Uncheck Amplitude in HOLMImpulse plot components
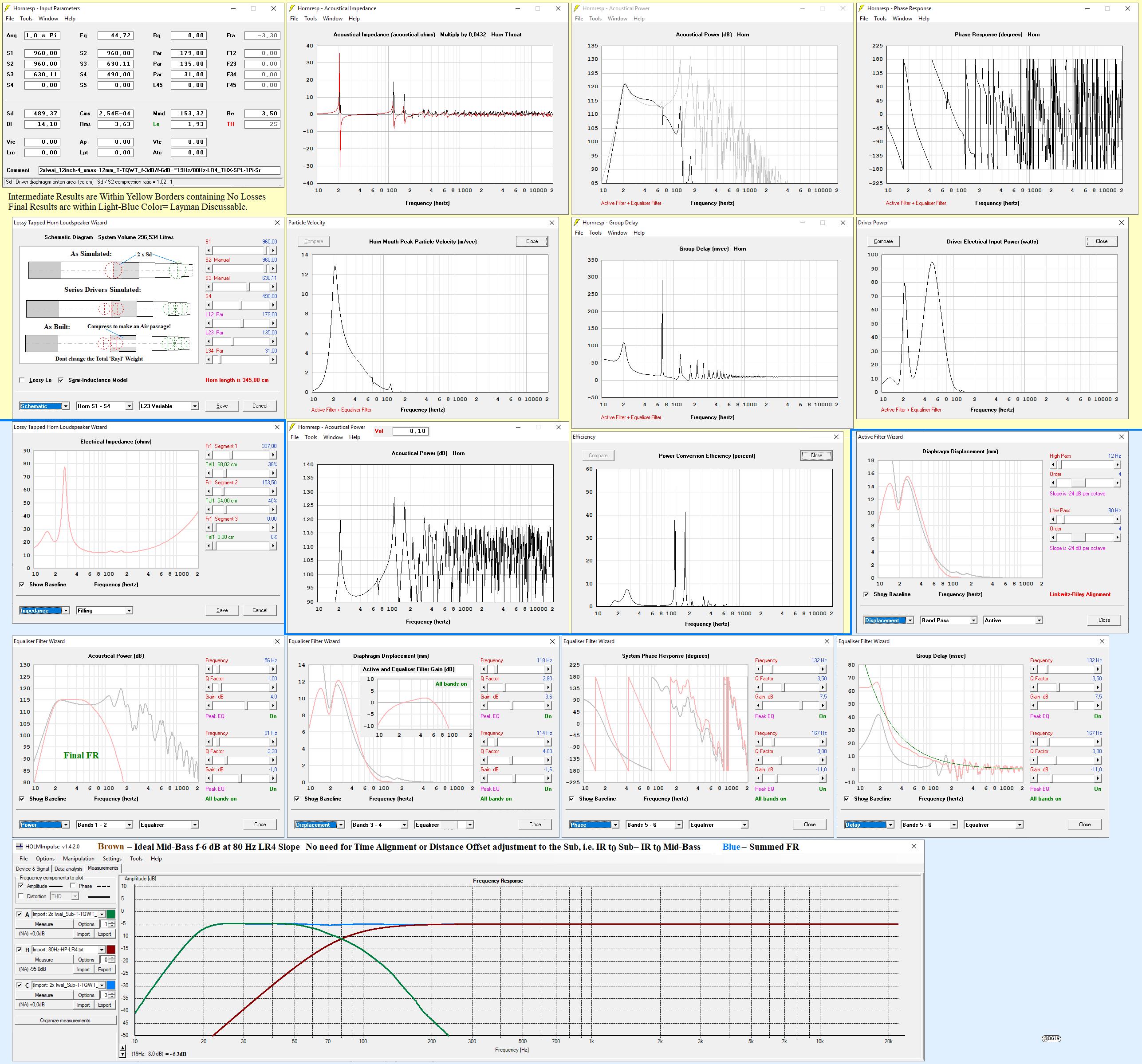This screenshot has height=1064, width=1142. tap(22, 886)
